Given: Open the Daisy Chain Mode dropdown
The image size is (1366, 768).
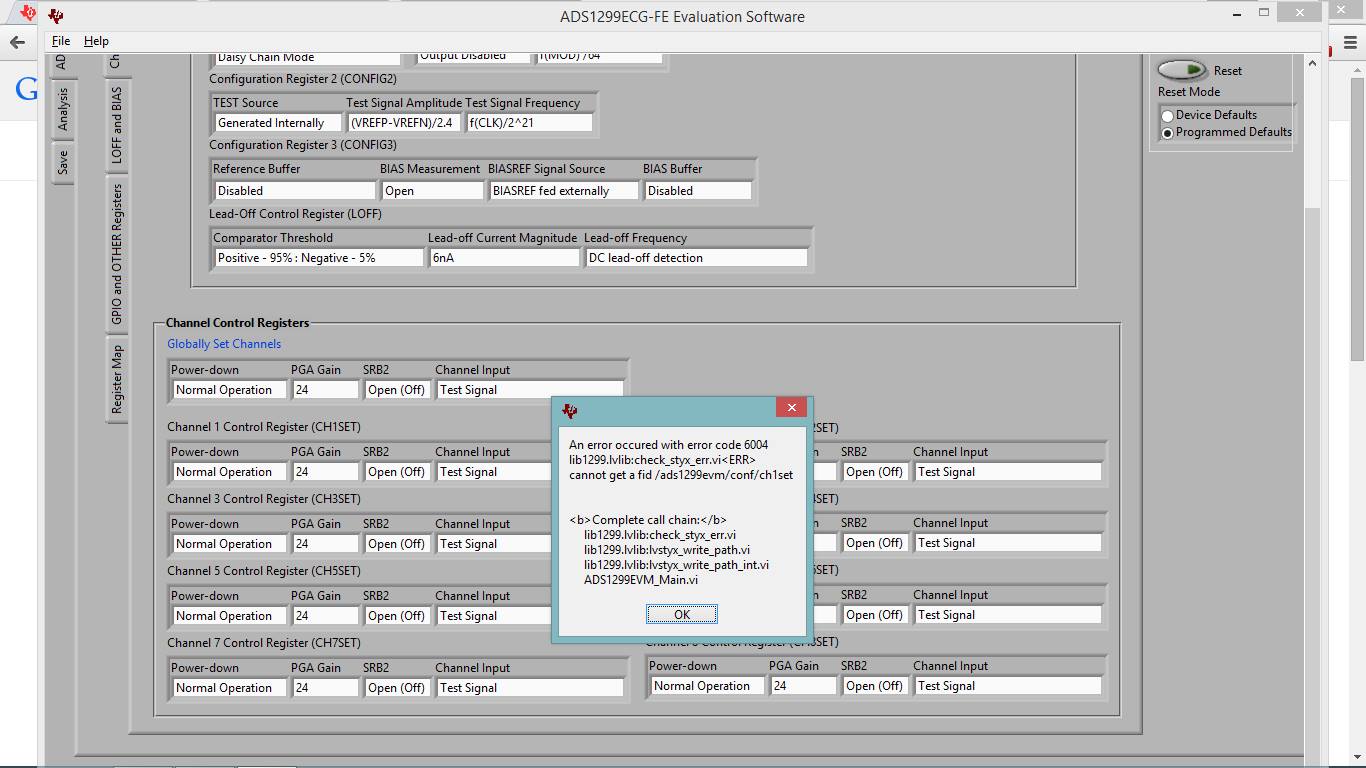Looking at the screenshot, I should [307, 57].
